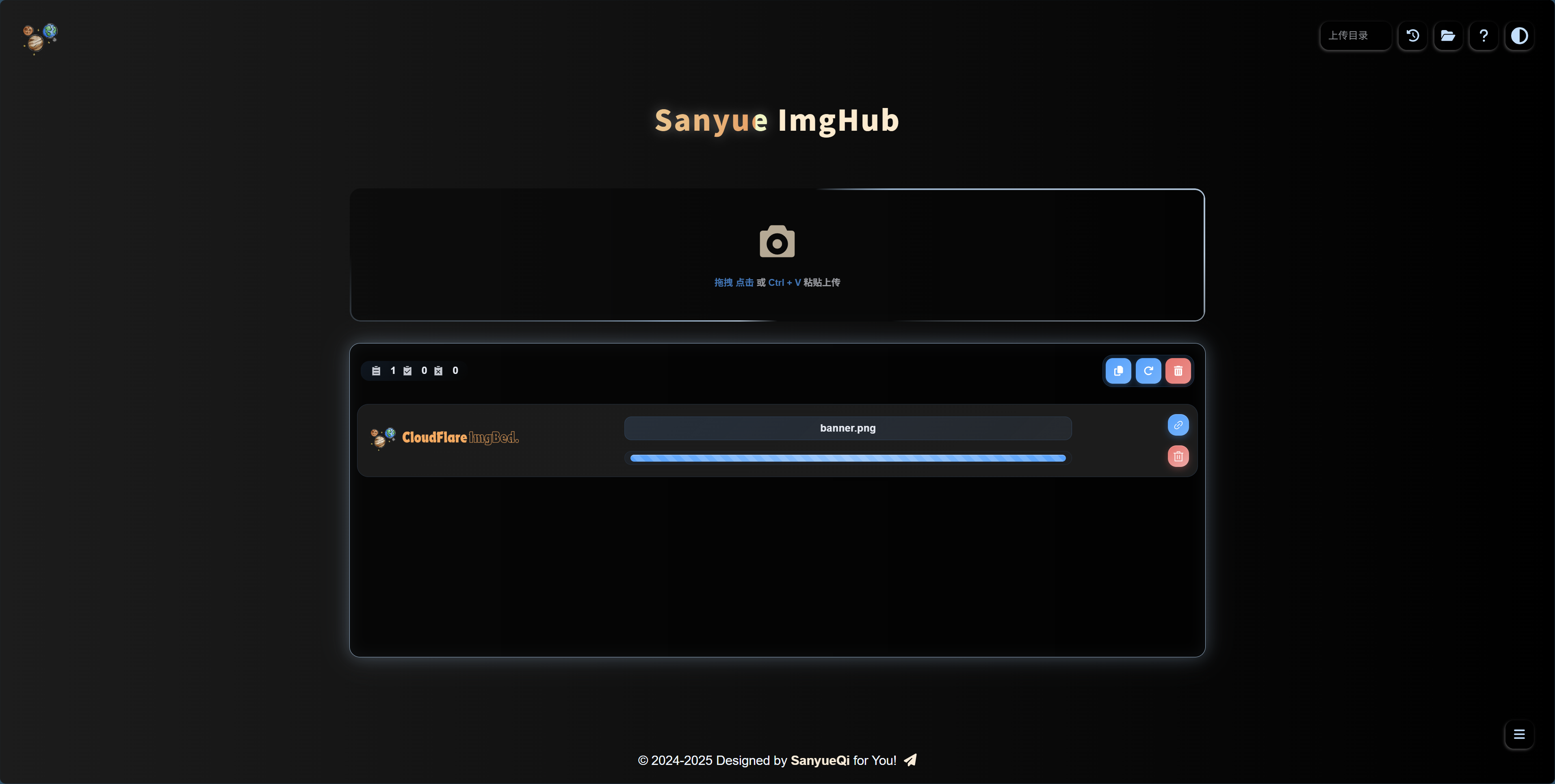Click the banner.png filename field
Viewport: 1555px width, 784px height.
point(847,428)
